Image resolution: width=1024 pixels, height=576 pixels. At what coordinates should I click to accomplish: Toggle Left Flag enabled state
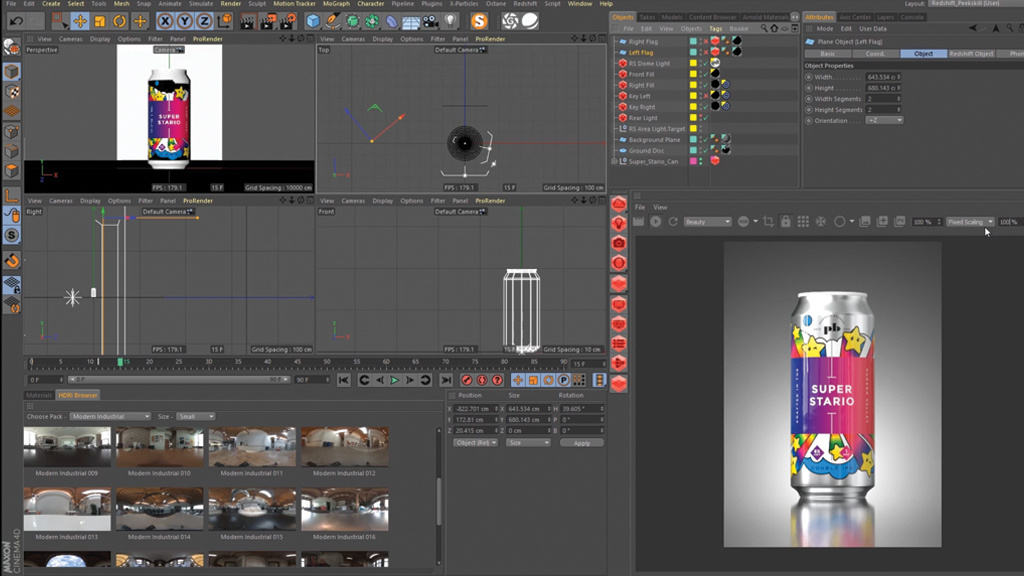pyautogui.click(x=706, y=52)
